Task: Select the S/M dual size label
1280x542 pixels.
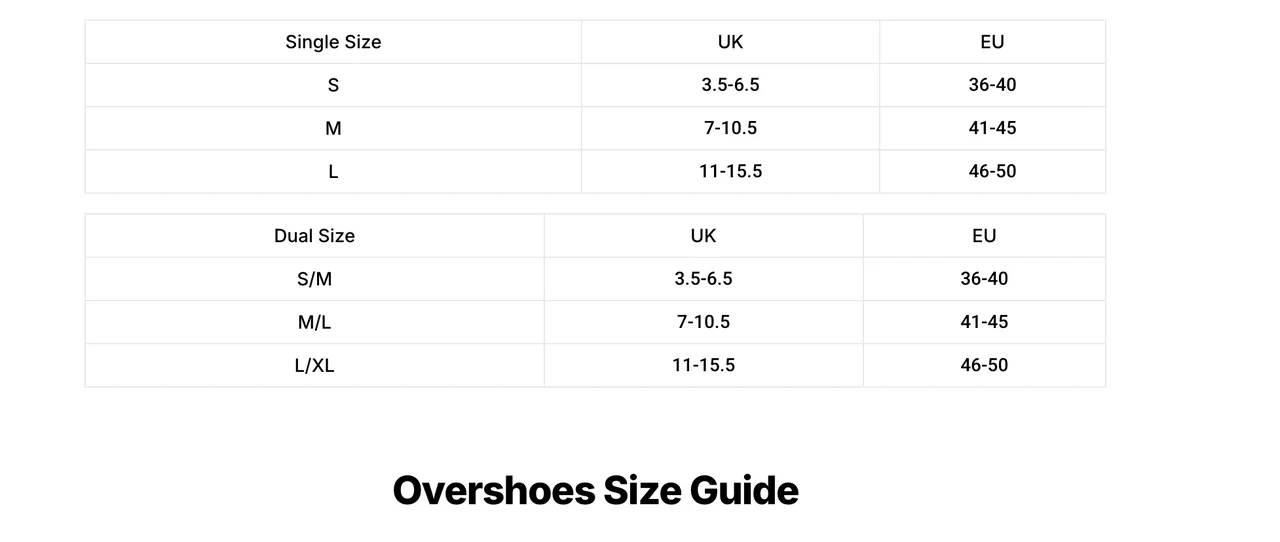Action: 314,279
